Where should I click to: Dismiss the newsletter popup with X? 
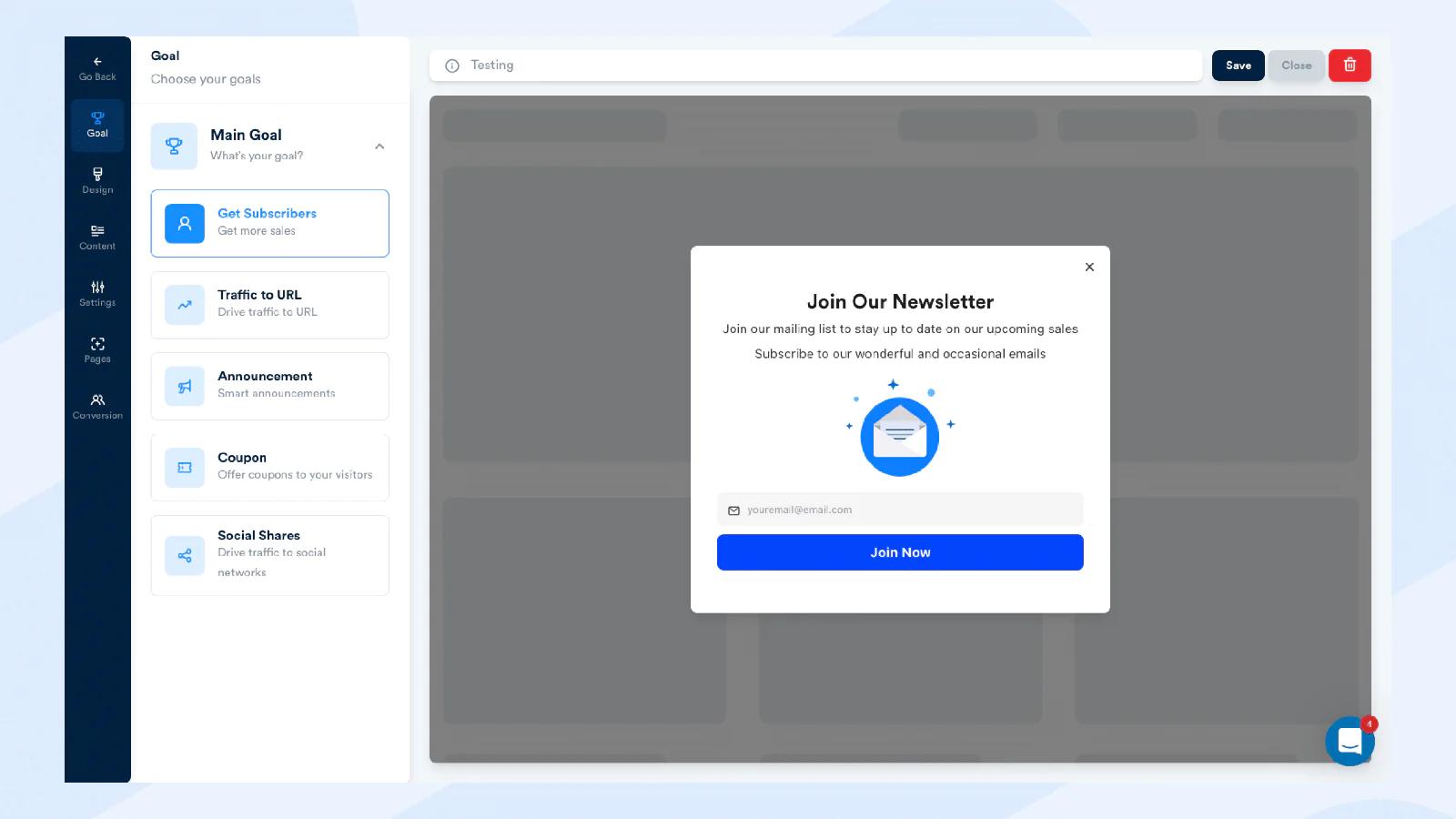(x=1089, y=267)
